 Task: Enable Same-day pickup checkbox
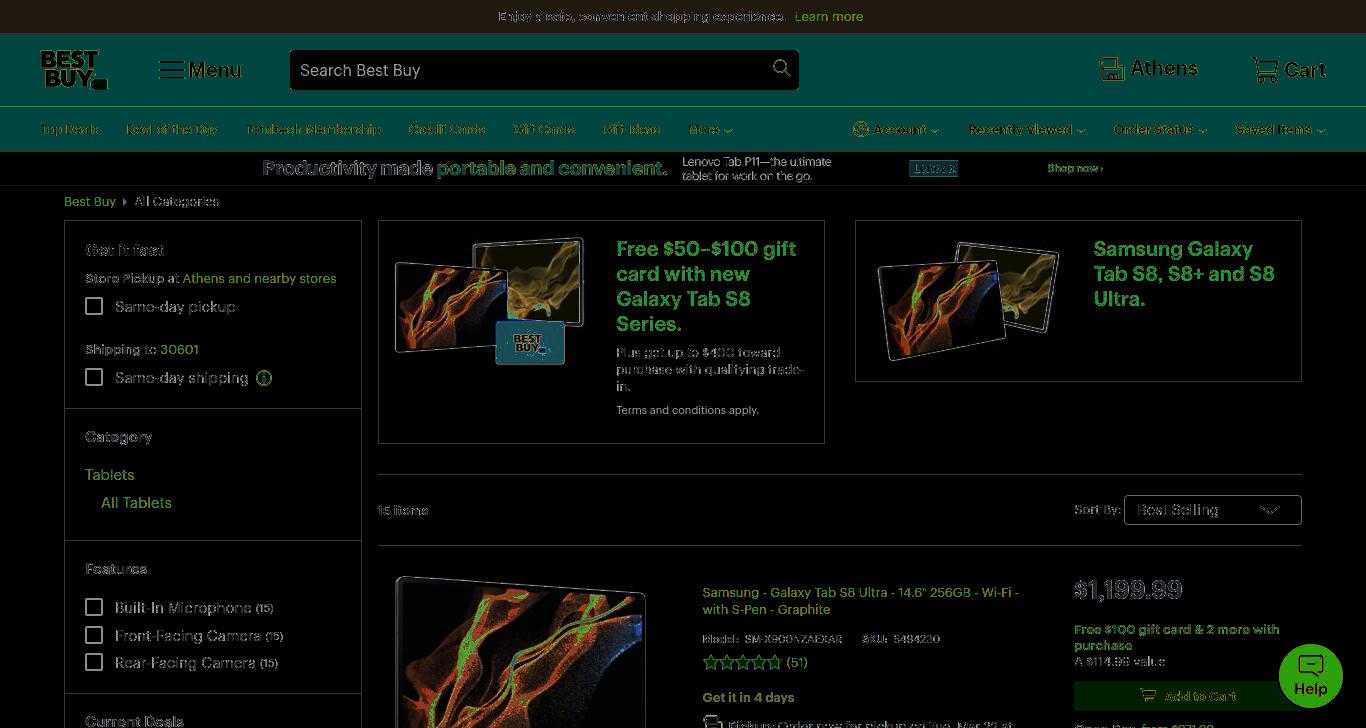pos(94,306)
